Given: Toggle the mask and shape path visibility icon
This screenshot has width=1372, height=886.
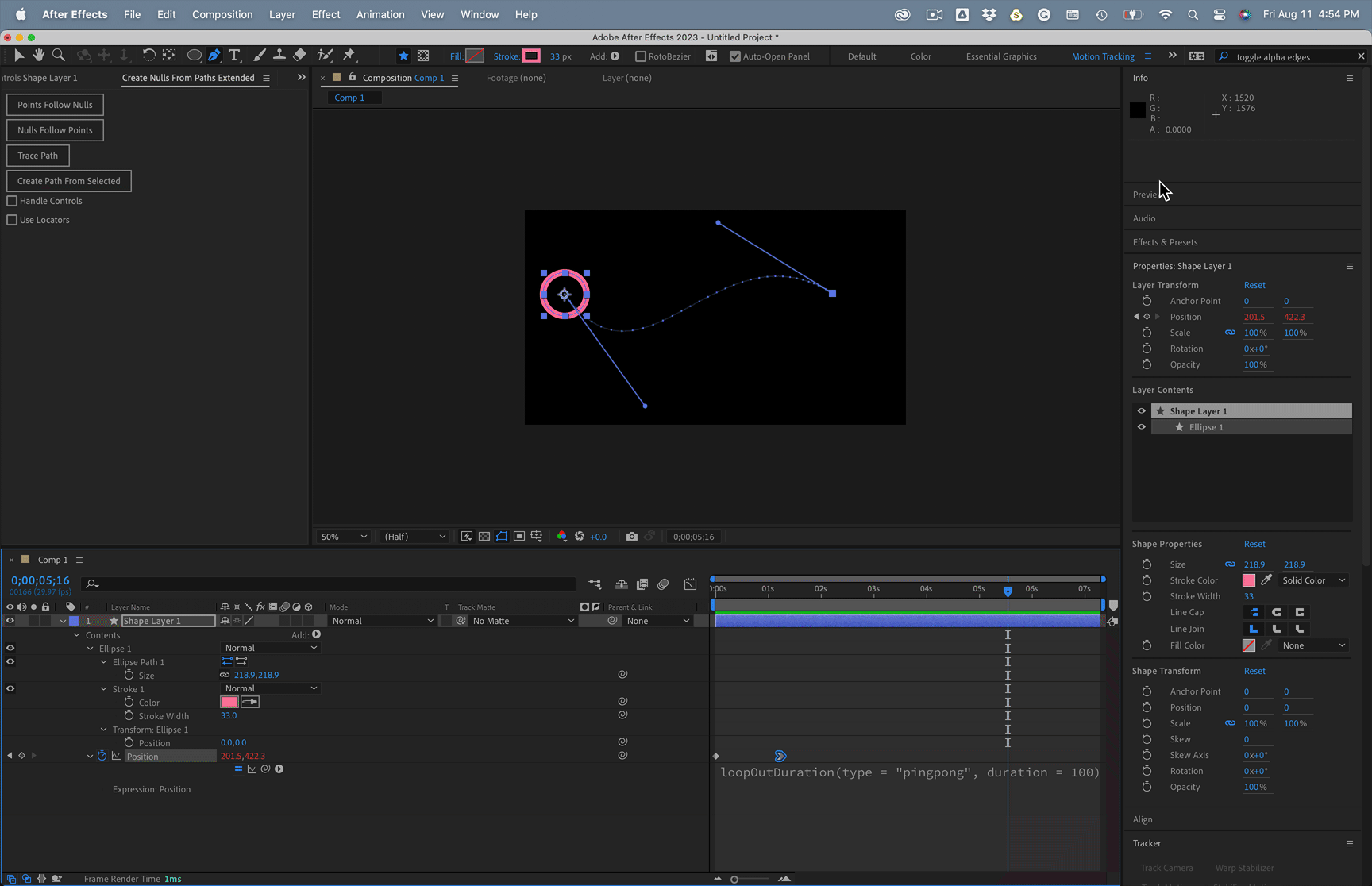Looking at the screenshot, I should point(502,537).
